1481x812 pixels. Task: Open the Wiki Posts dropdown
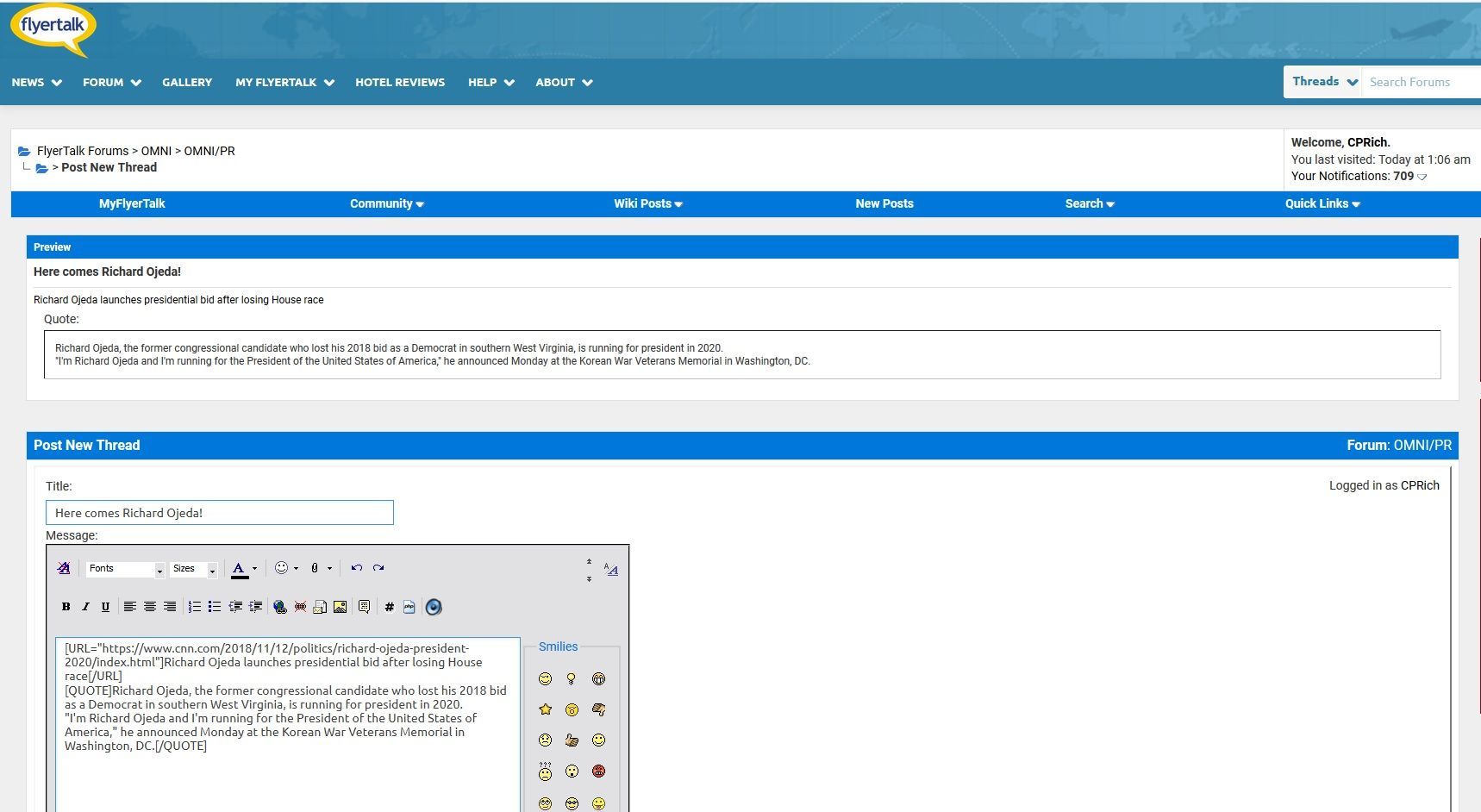coord(648,204)
